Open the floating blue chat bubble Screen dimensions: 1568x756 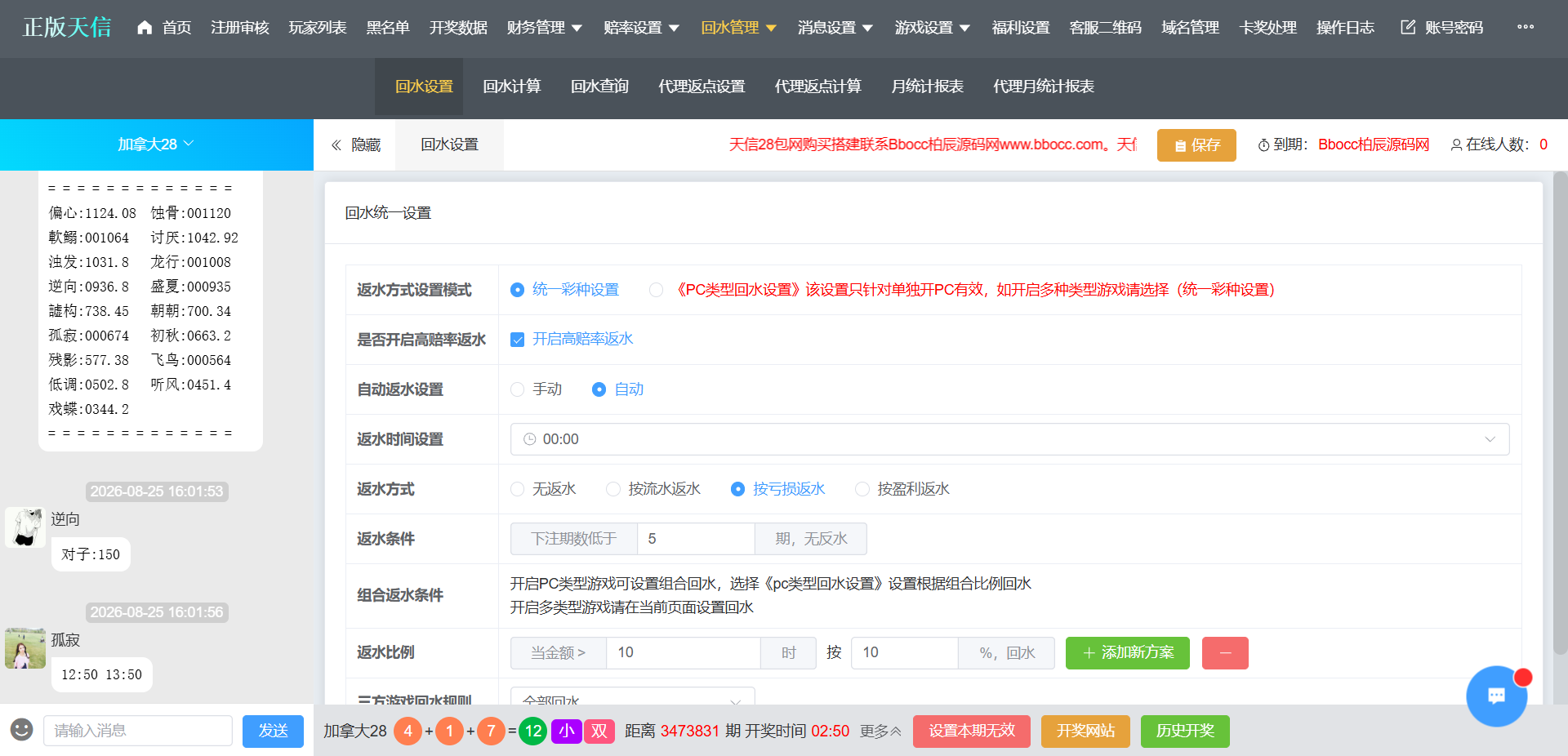tap(1496, 696)
